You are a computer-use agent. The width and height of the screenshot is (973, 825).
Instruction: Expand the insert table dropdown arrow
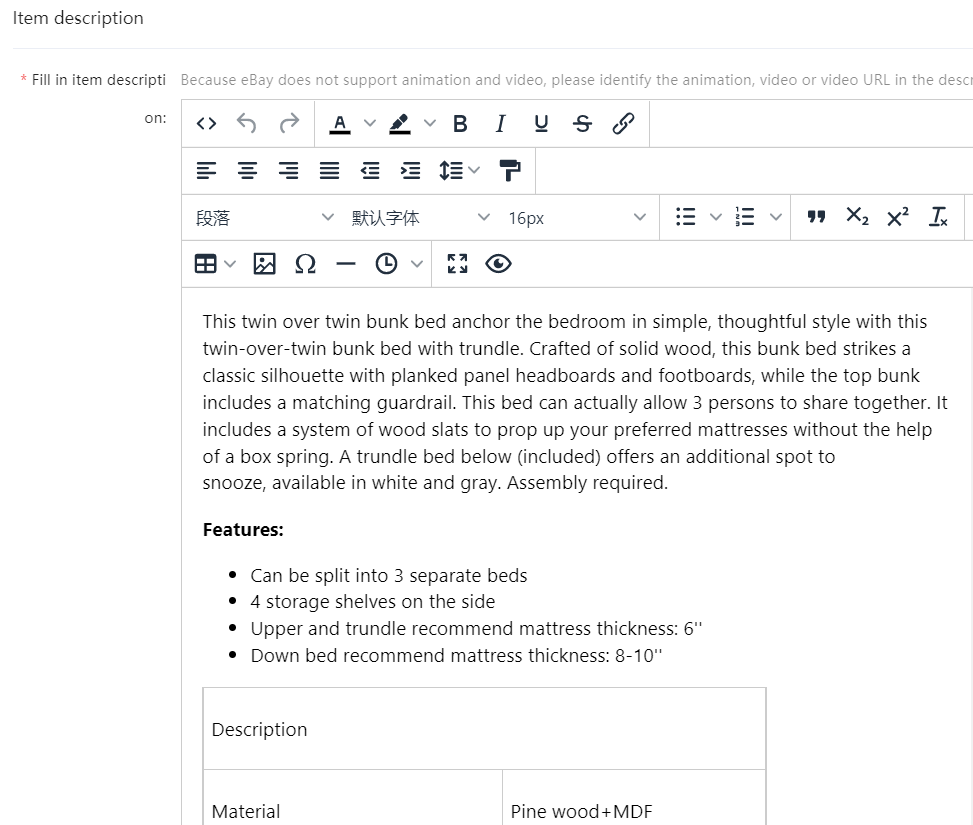click(x=230, y=264)
